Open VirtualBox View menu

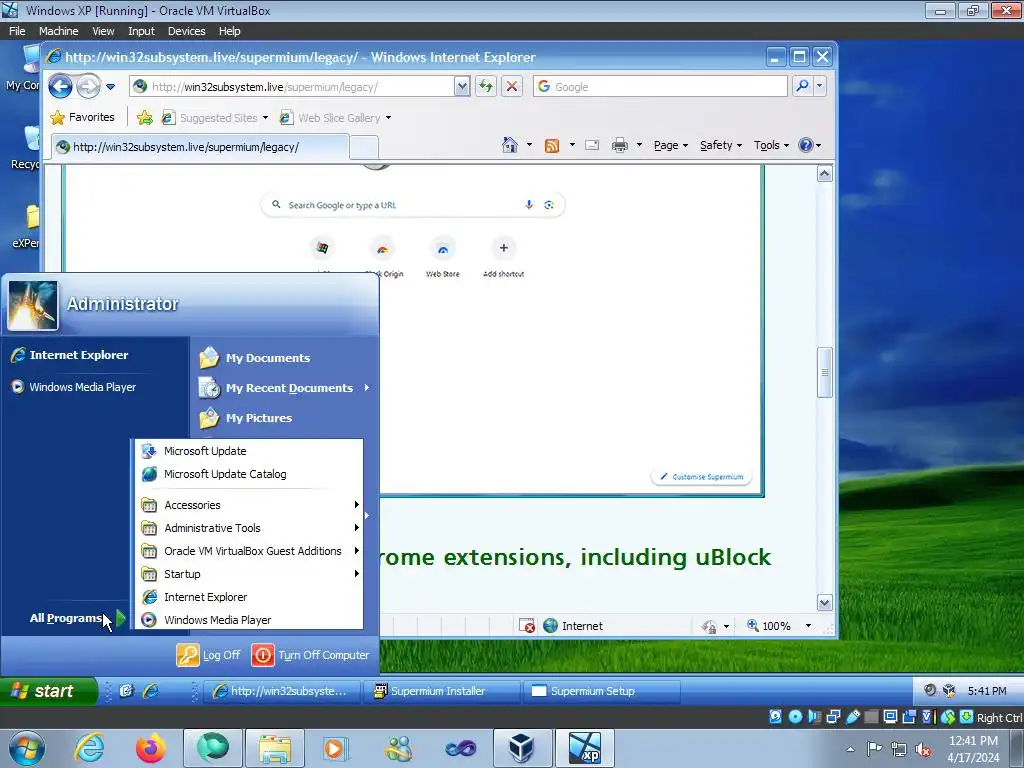(103, 31)
